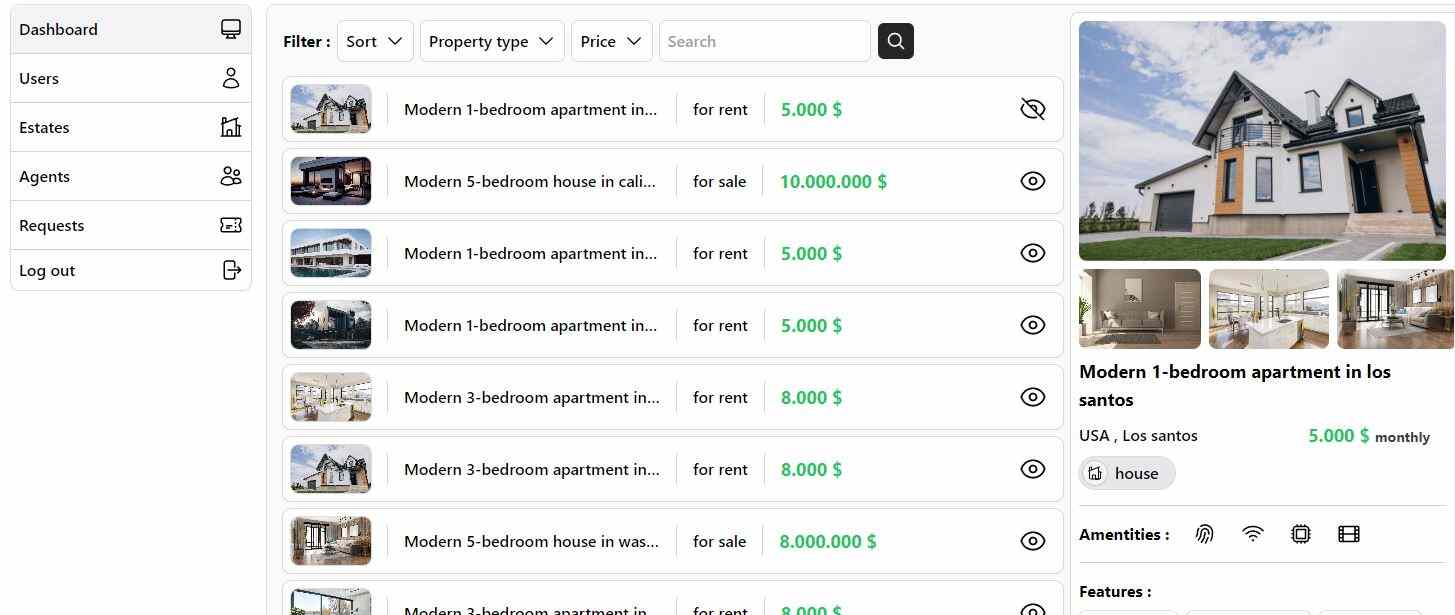Image resolution: width=1455 pixels, height=615 pixels.
Task: Toggle the eye icon on the 8.000.000 $ listing
Action: tap(1032, 541)
